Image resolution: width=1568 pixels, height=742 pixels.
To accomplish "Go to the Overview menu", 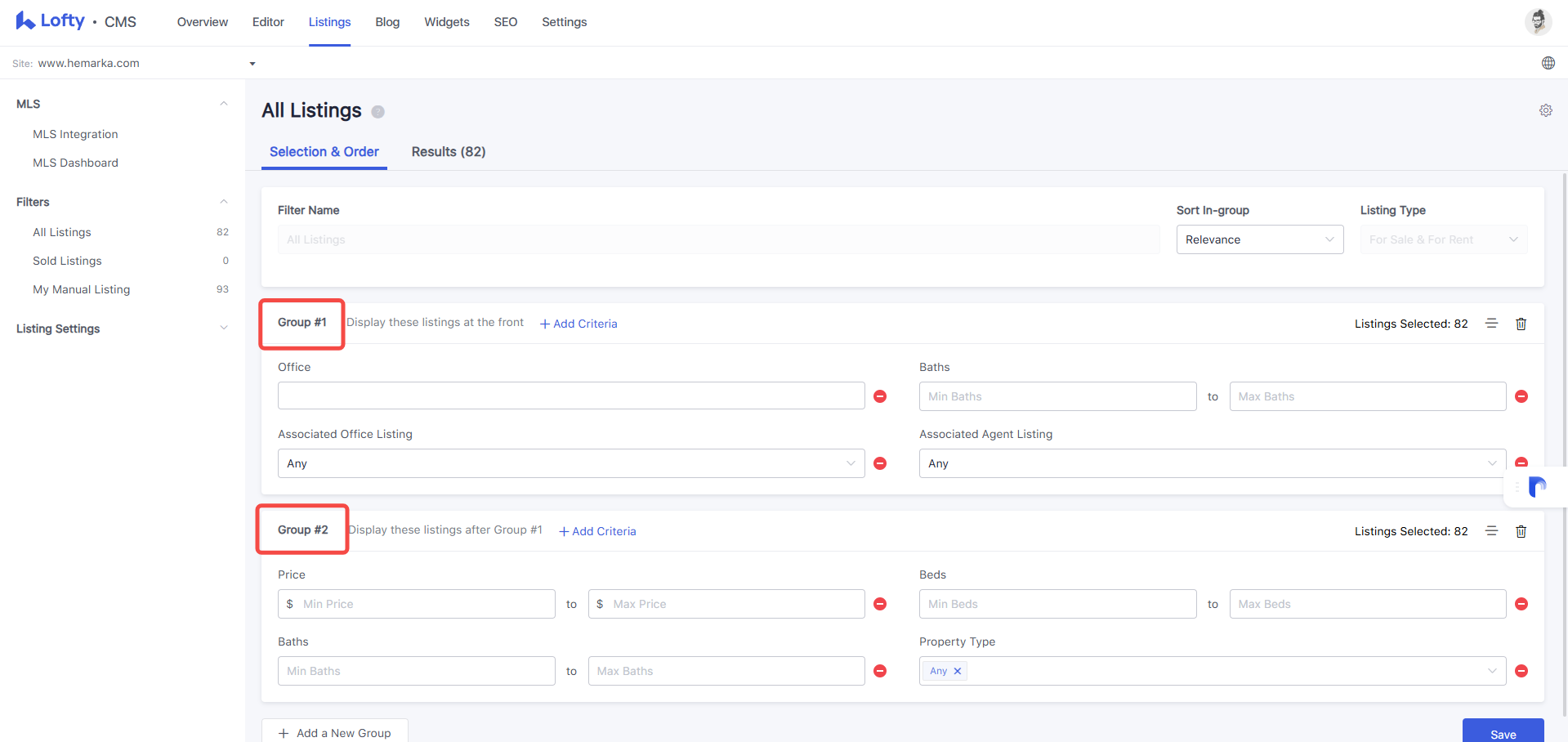I will [x=203, y=22].
